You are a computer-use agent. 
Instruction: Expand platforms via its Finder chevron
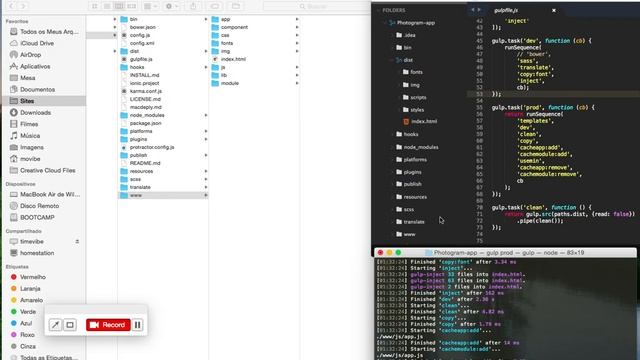[206, 131]
